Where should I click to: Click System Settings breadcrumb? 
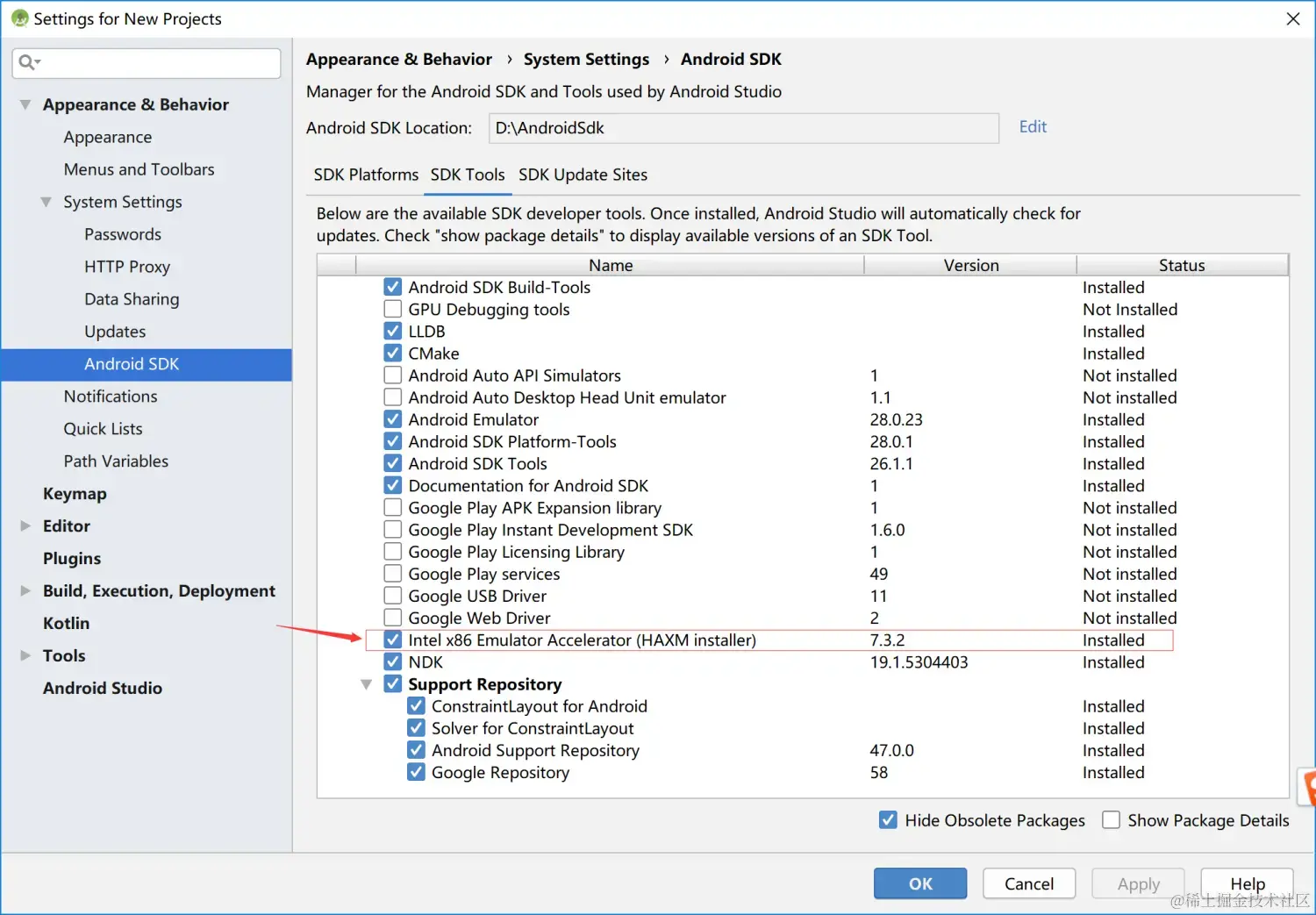pos(586,59)
